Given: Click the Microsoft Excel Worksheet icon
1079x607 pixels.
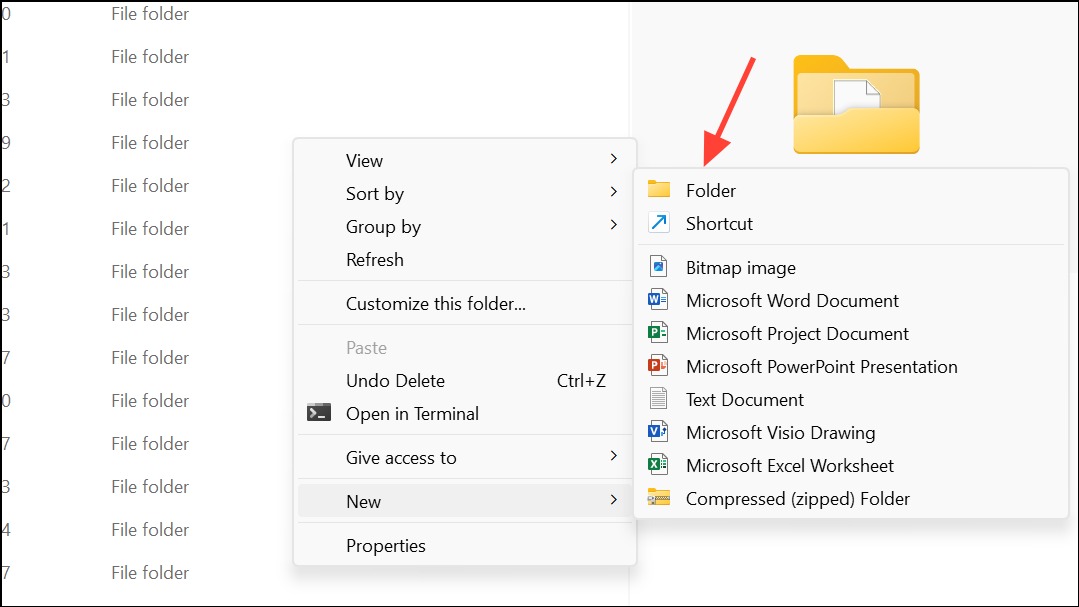Looking at the screenshot, I should pos(658,465).
